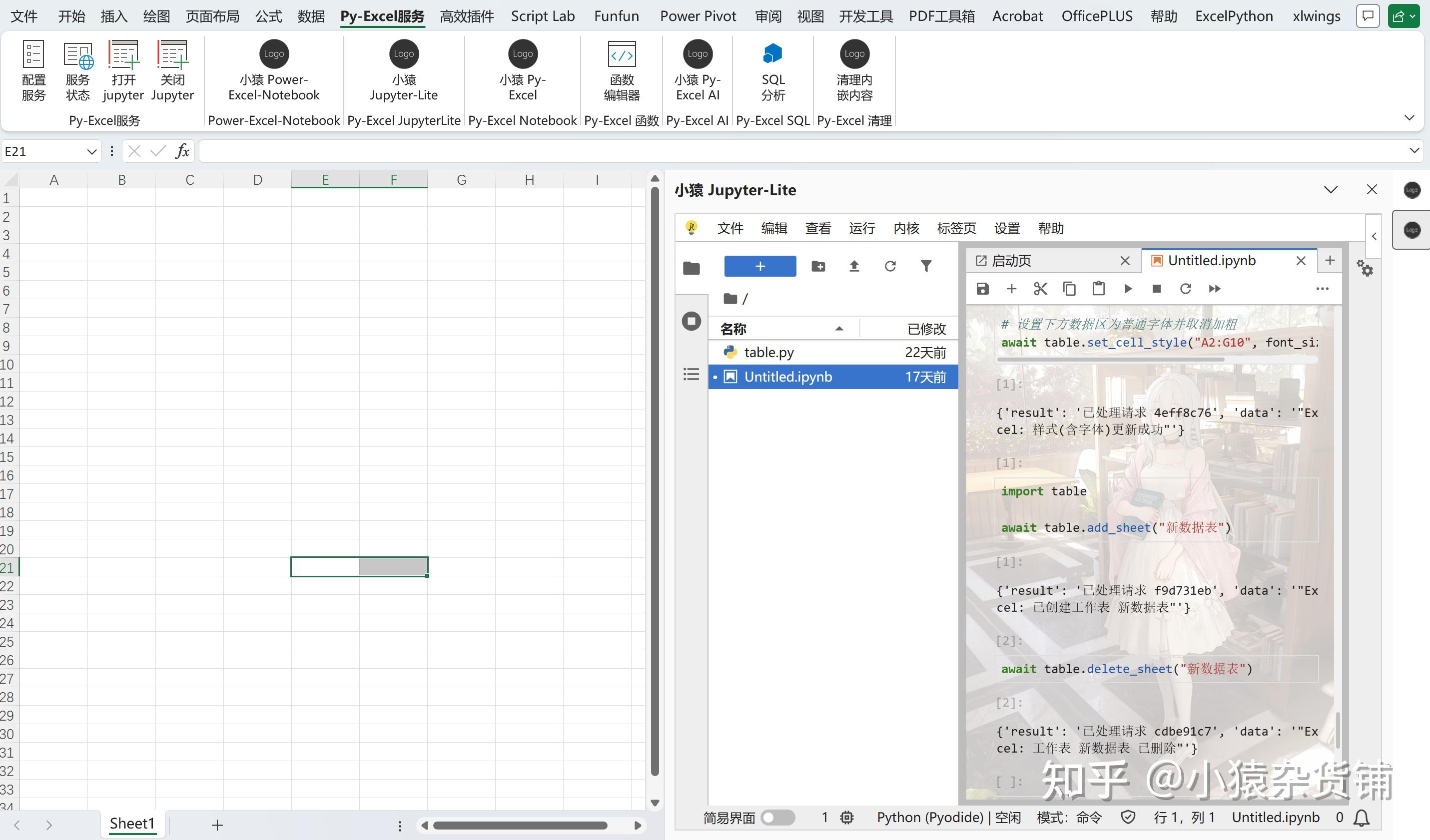Click the sheet horizontal scrollbar

tap(520, 825)
